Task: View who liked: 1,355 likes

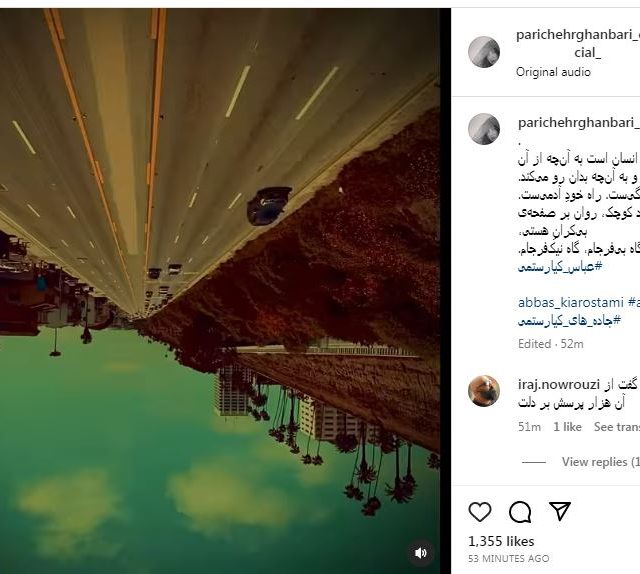Action: (x=501, y=541)
